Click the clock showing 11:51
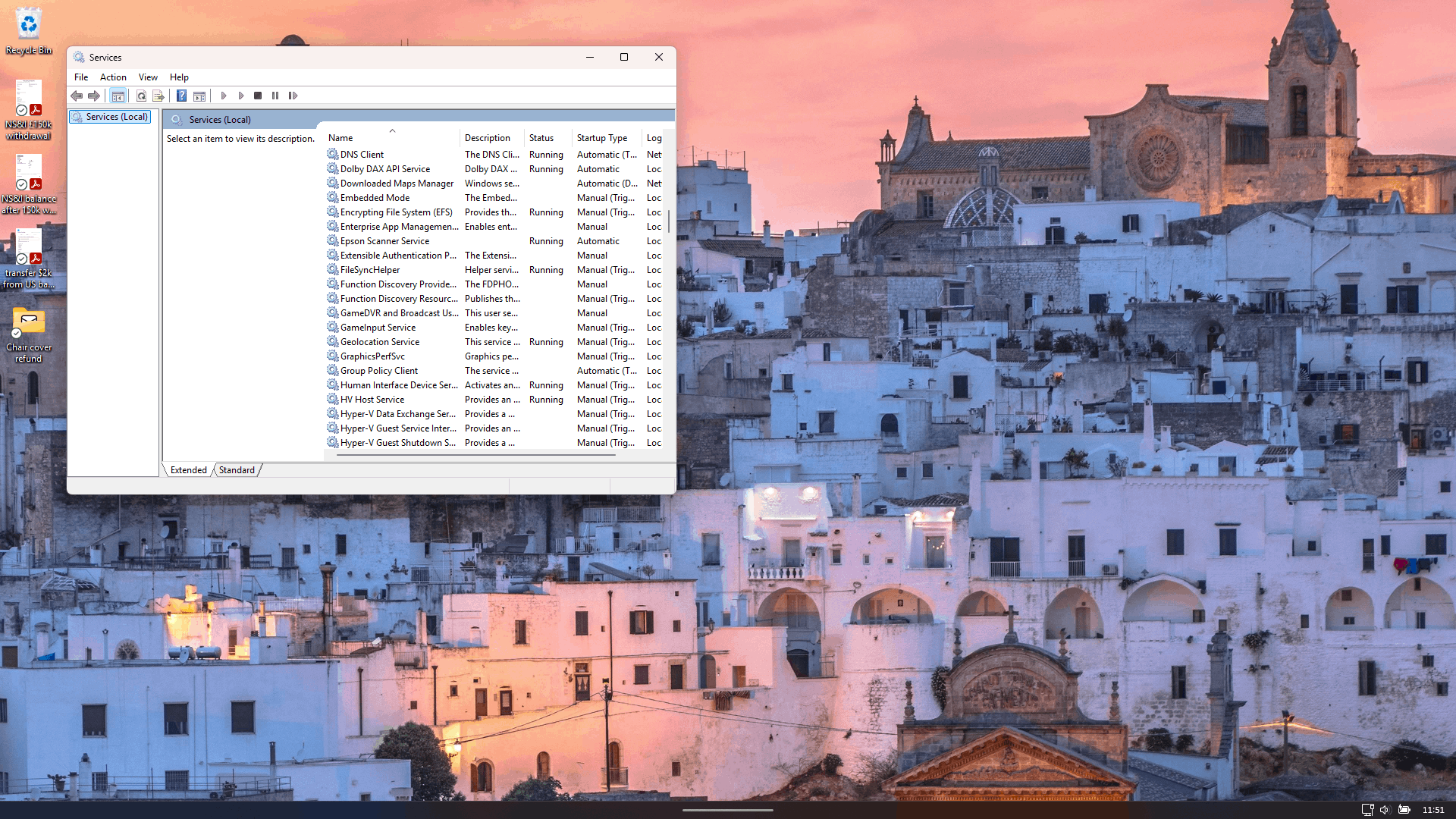 coord(1432,810)
